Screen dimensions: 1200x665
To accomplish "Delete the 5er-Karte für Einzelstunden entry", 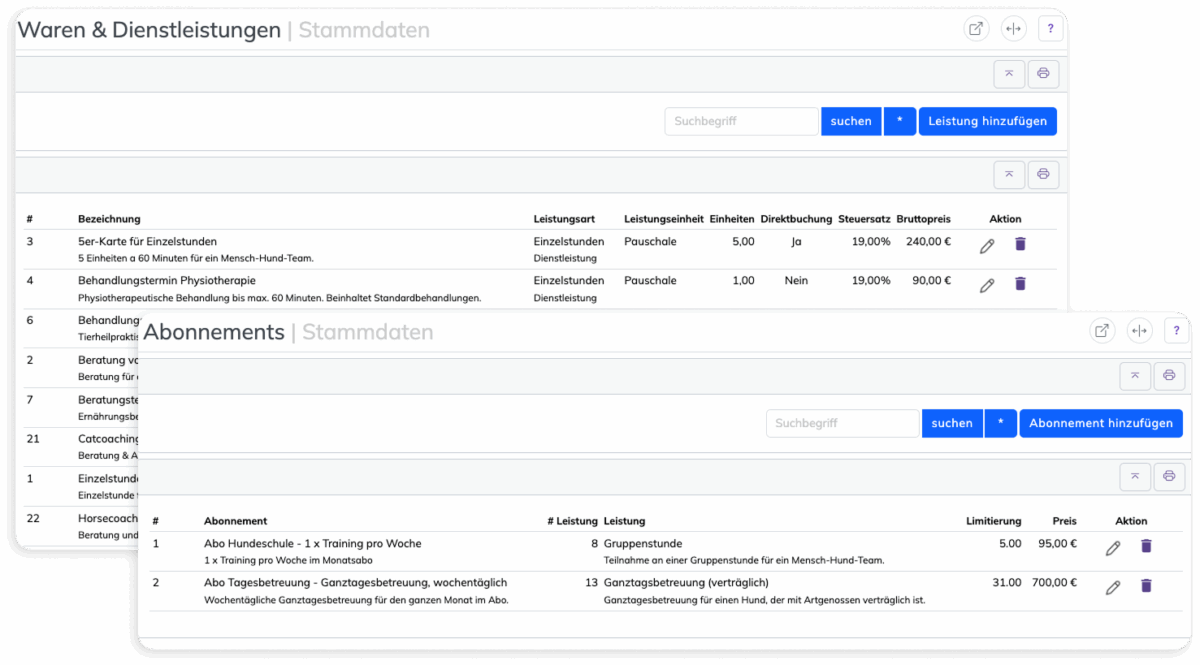I will 1020,244.
